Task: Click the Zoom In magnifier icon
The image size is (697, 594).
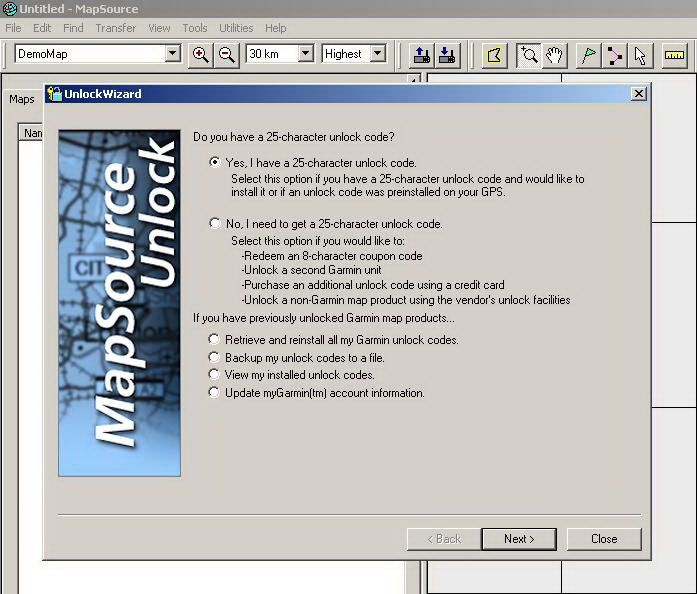Action: tap(200, 55)
